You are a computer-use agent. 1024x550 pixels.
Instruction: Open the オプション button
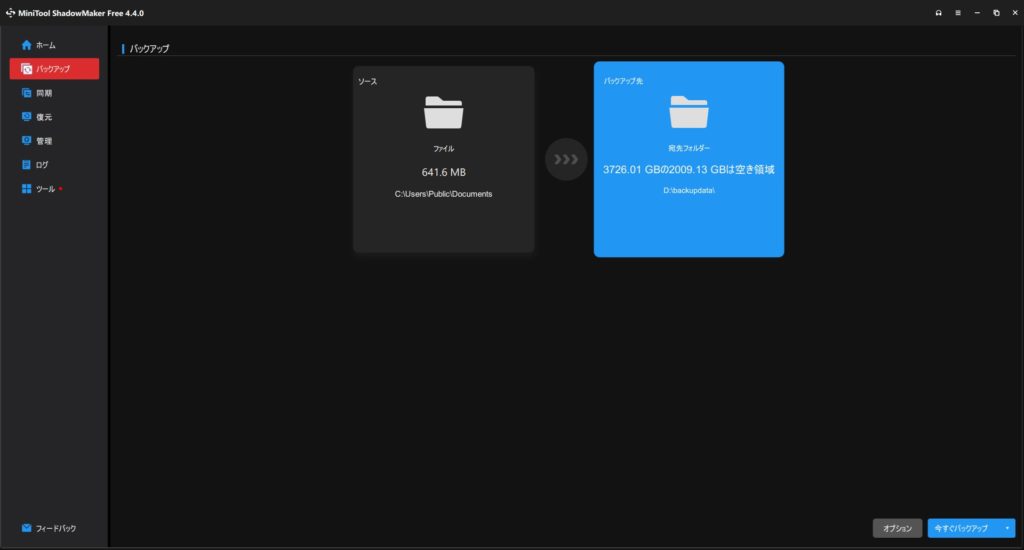[x=897, y=528]
